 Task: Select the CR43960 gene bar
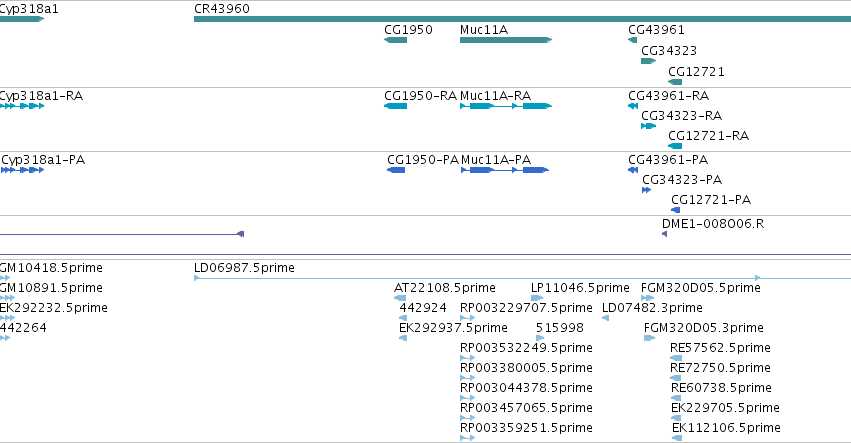tap(522, 19)
